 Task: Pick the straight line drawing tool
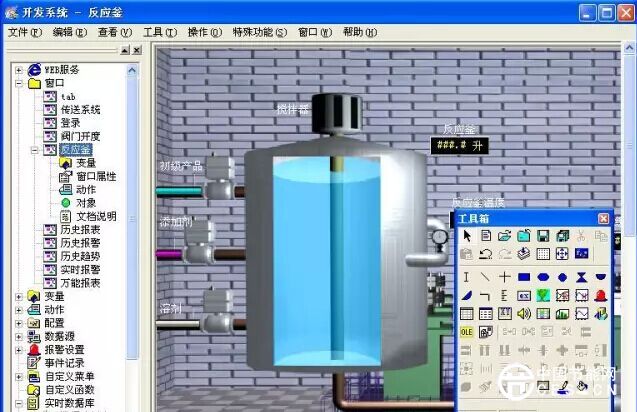coord(485,277)
